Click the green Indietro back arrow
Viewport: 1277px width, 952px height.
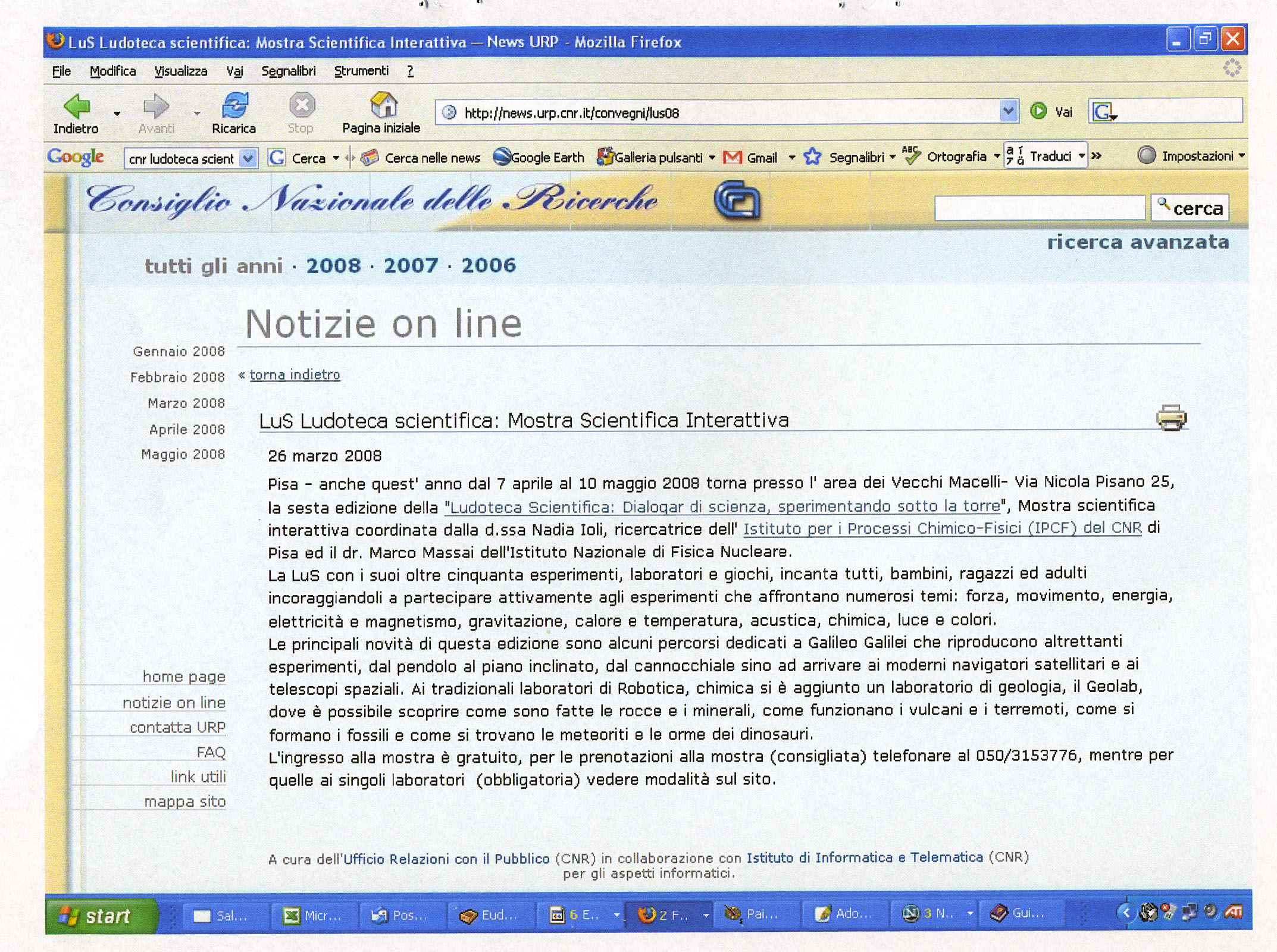click(77, 107)
